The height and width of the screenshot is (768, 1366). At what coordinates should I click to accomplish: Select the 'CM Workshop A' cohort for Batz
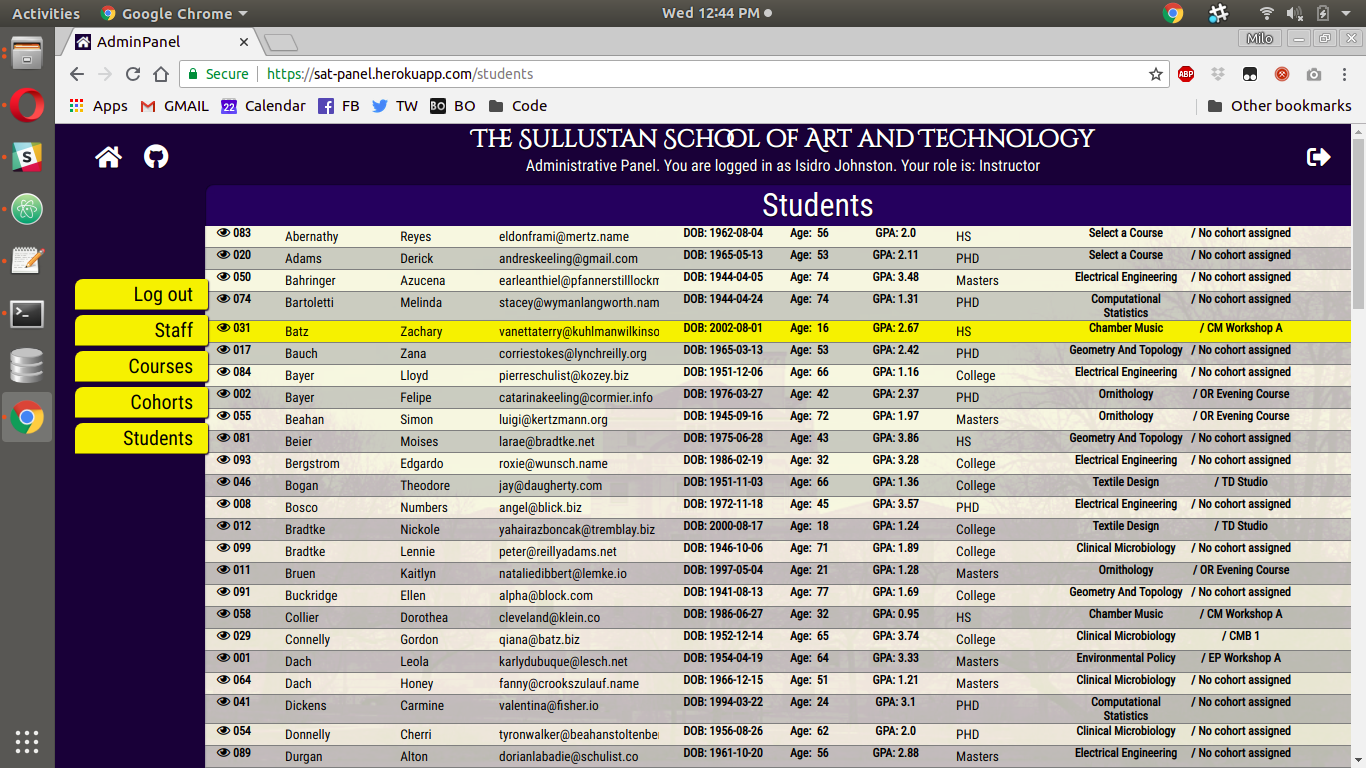pyautogui.click(x=1241, y=328)
